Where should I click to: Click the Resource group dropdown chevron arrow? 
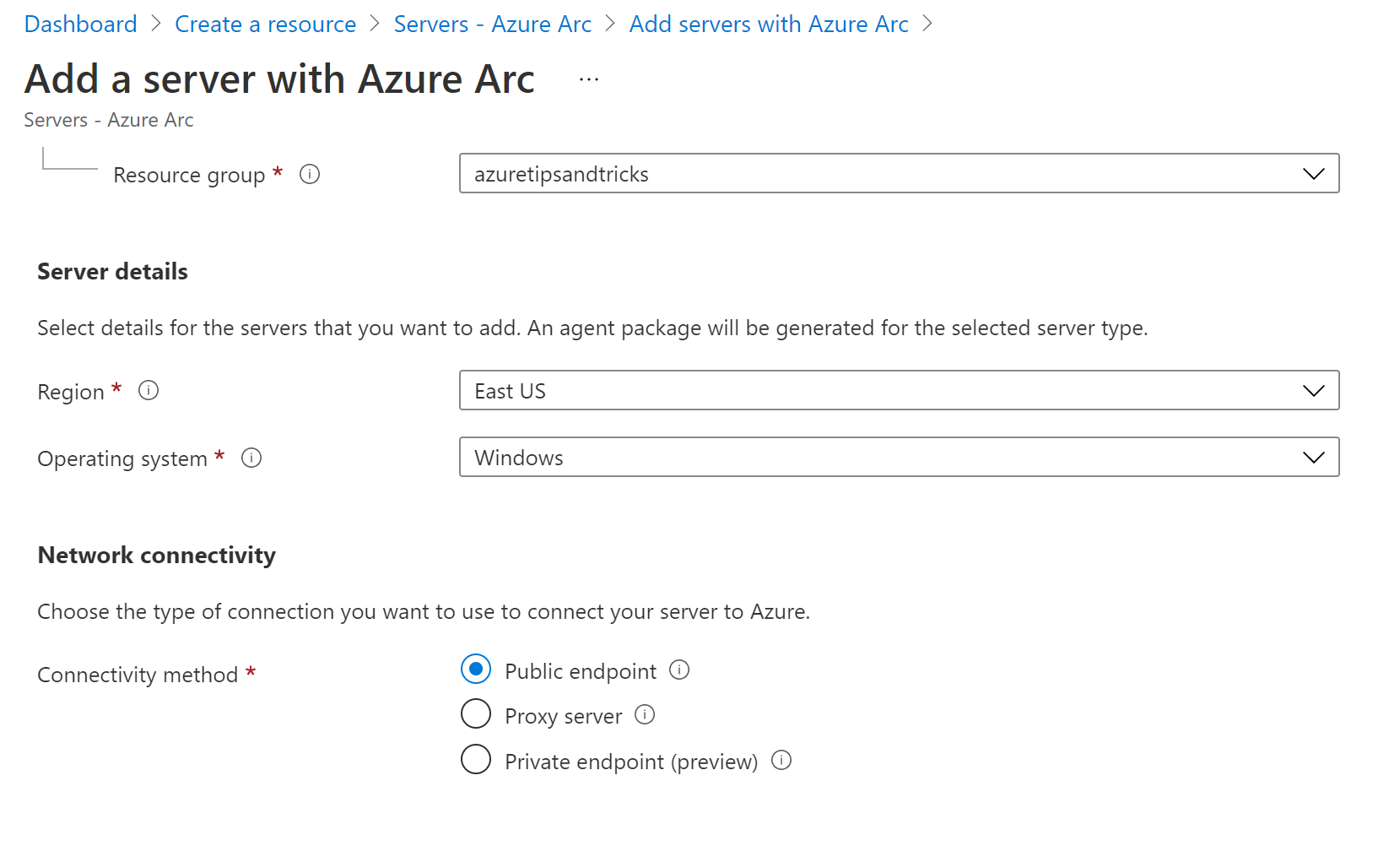click(1313, 174)
